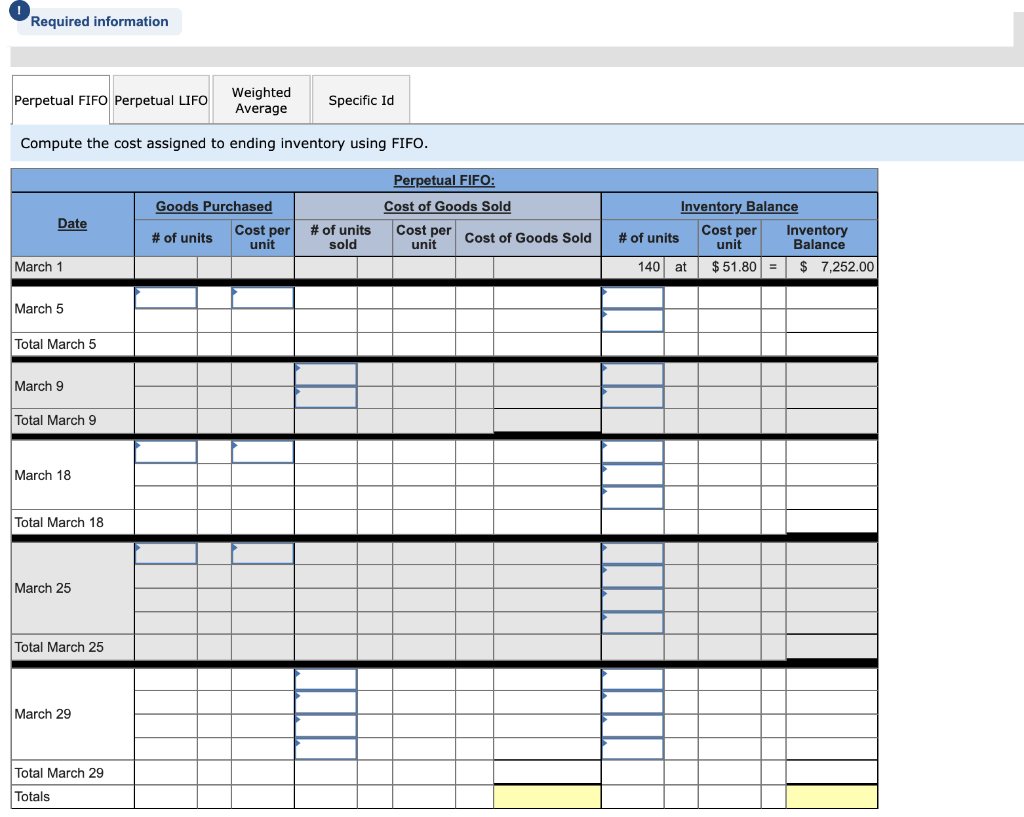
Task: Click the second March 18 inventory units cell
Action: click(x=632, y=475)
